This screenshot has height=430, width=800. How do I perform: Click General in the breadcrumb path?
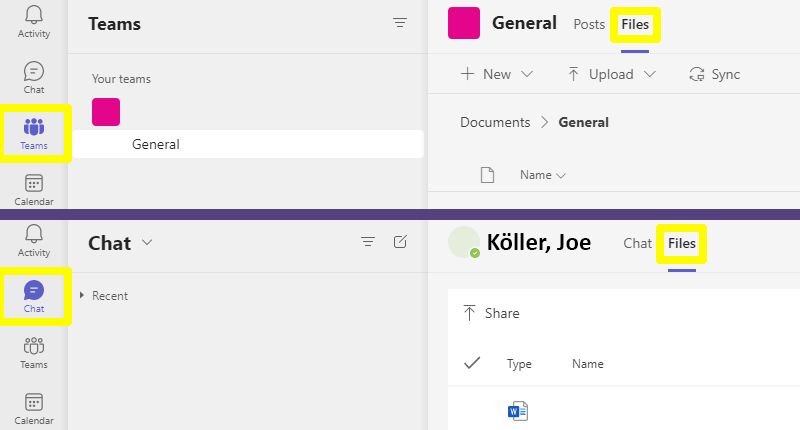coord(583,122)
